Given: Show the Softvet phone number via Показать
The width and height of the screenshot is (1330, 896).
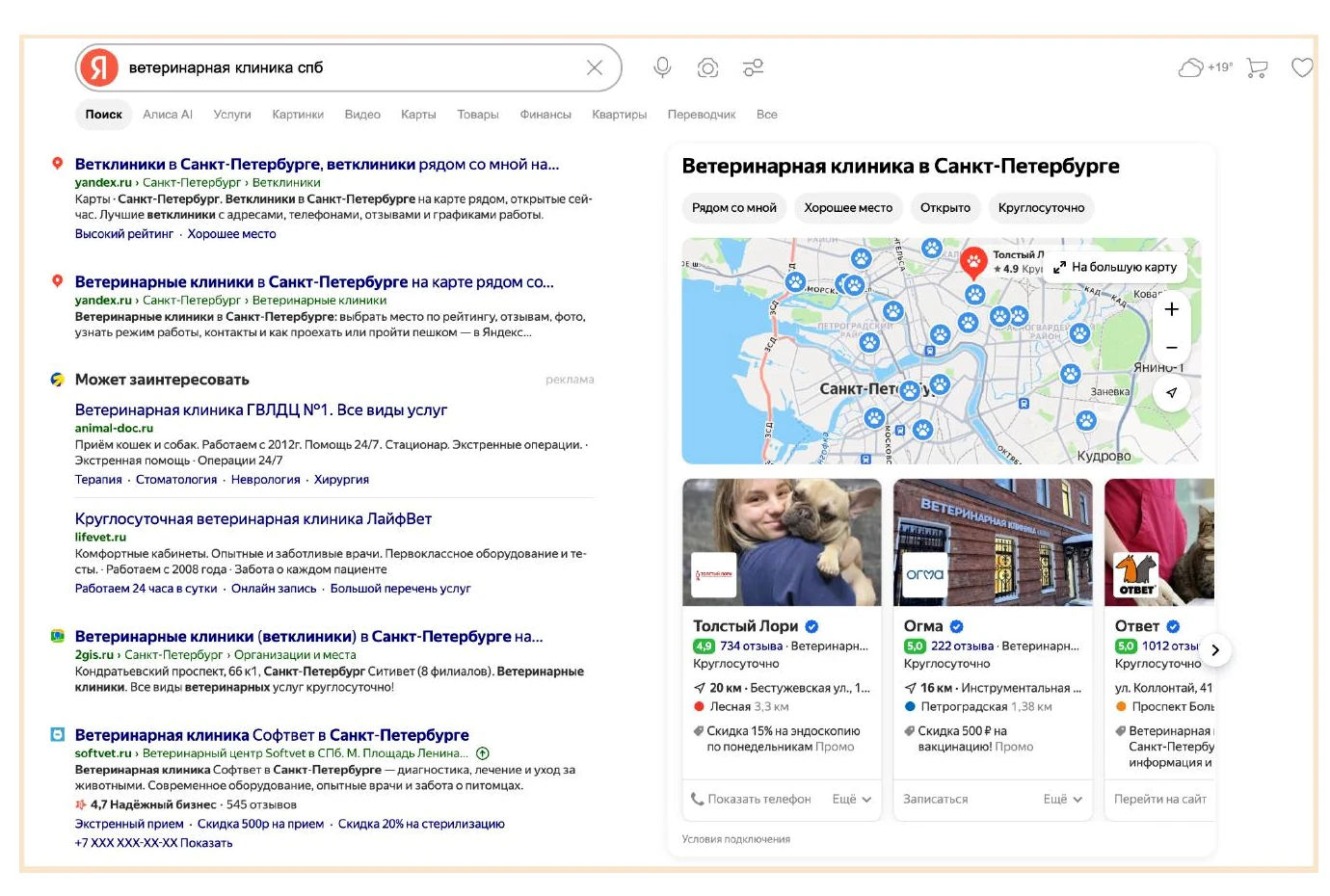Looking at the screenshot, I should click(206, 843).
